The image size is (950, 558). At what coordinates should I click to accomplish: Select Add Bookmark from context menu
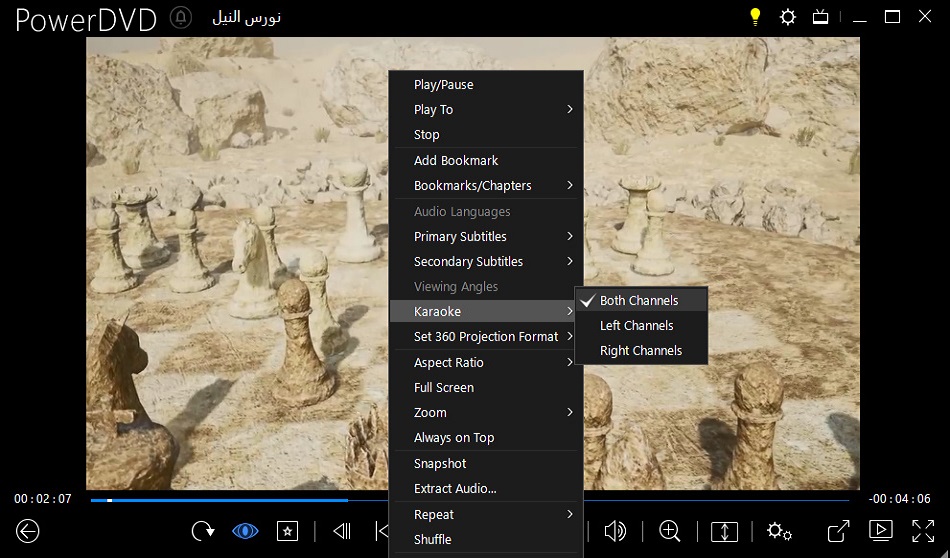tap(456, 160)
